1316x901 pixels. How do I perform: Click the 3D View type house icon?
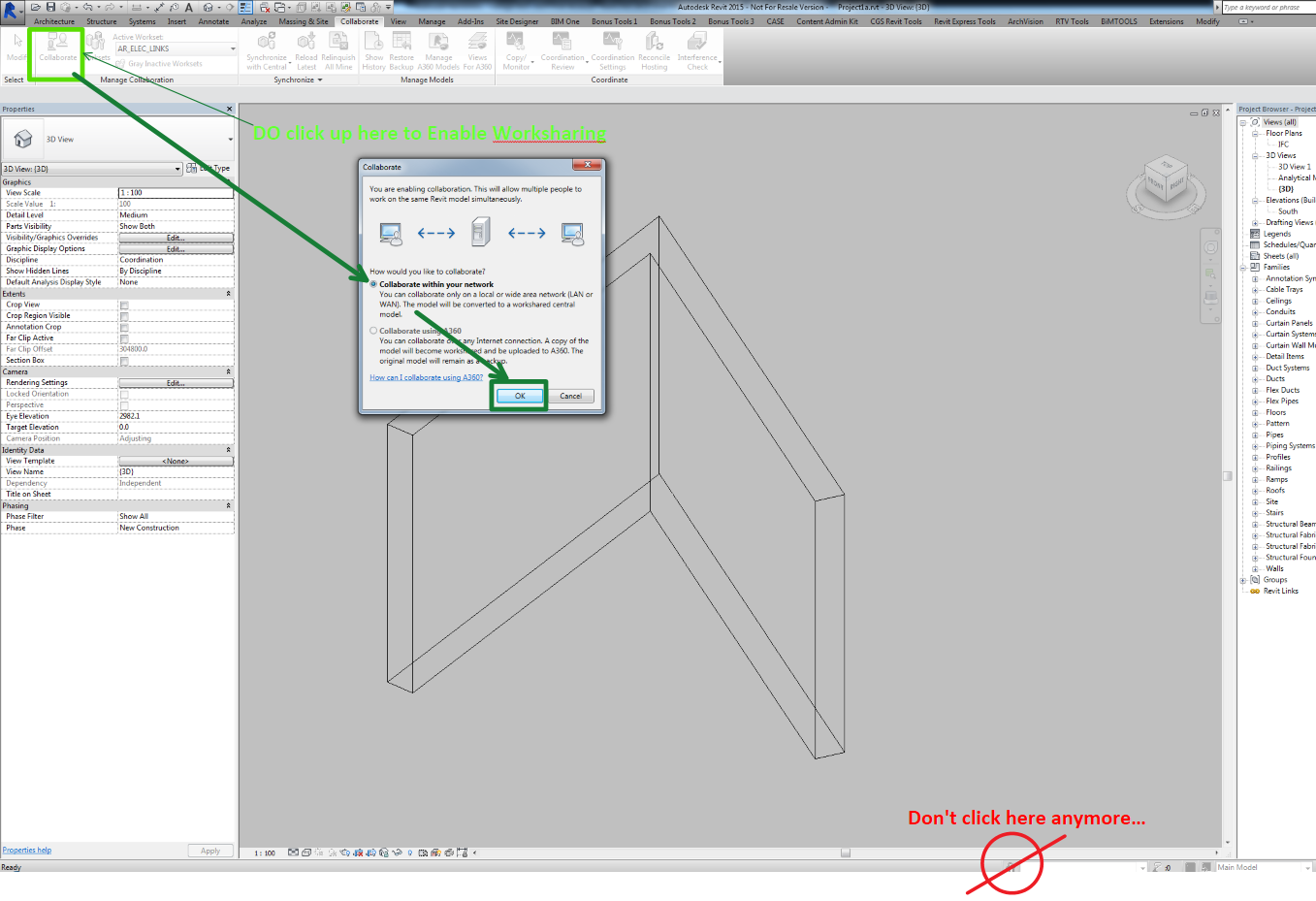23,139
